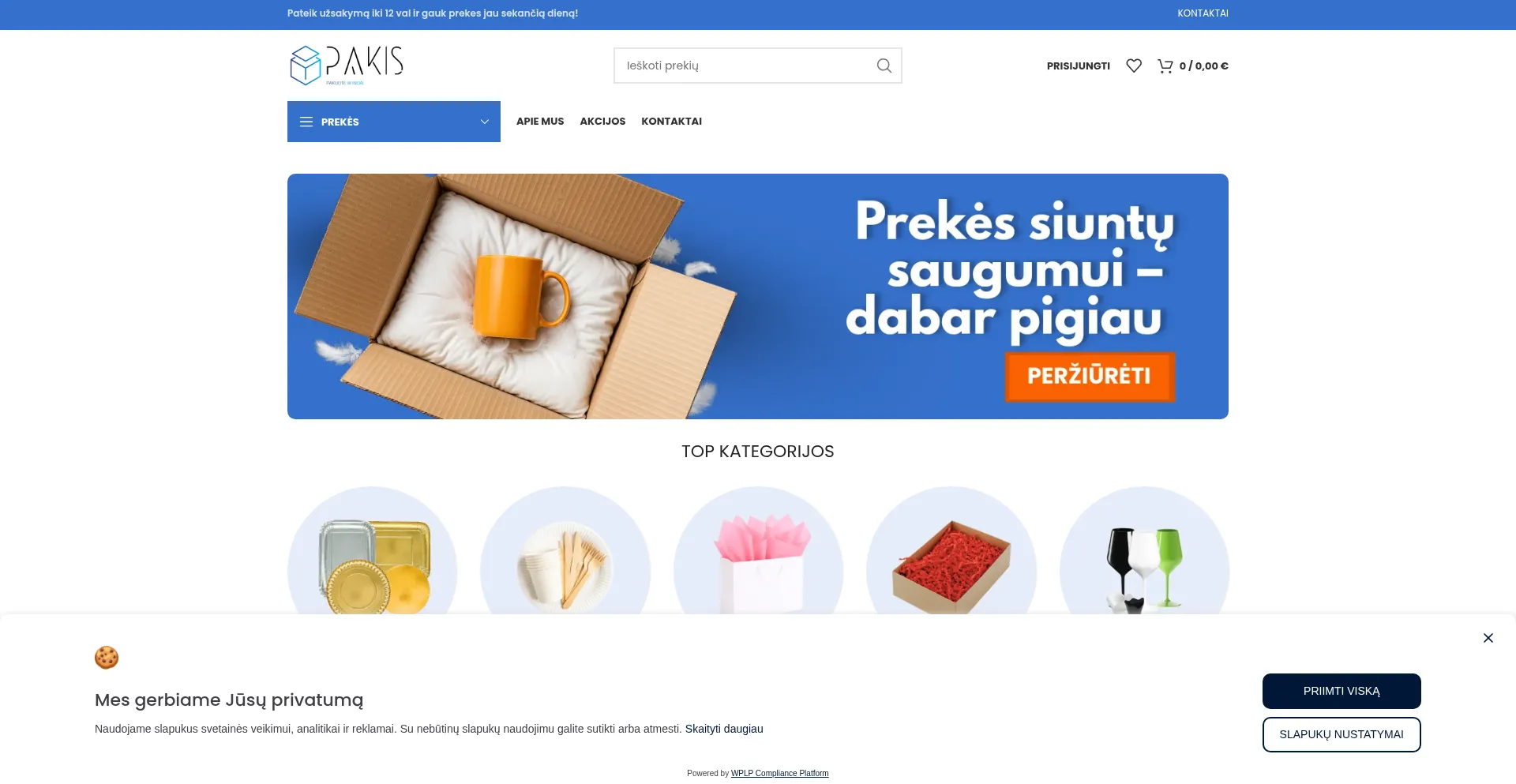Click the Peržiūrėti banner button
This screenshot has height=784, width=1516.
(1090, 376)
